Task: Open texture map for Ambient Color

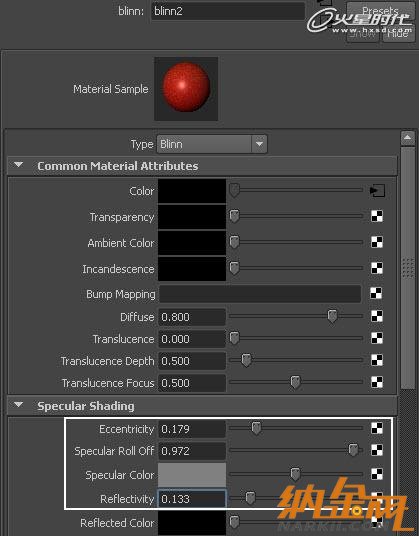Action: tap(377, 242)
